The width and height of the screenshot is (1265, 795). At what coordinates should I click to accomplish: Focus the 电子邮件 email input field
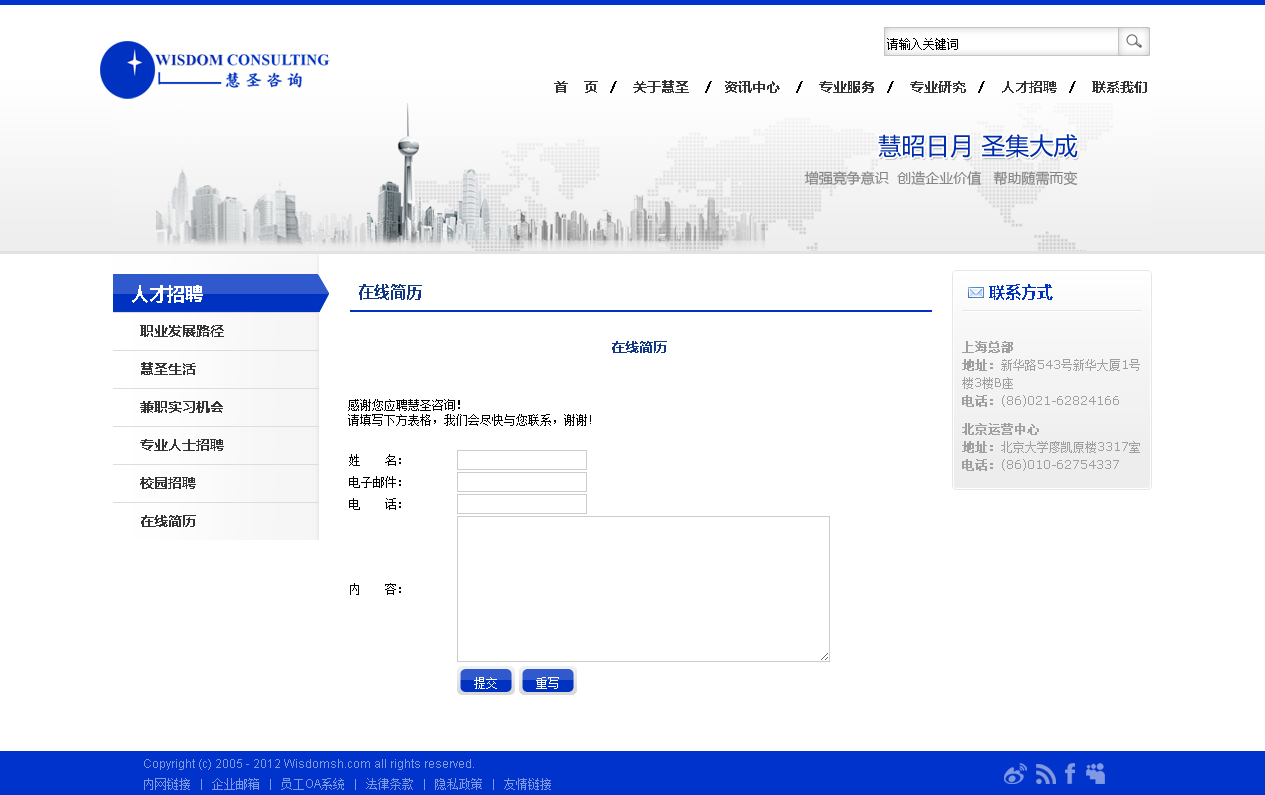coord(521,482)
